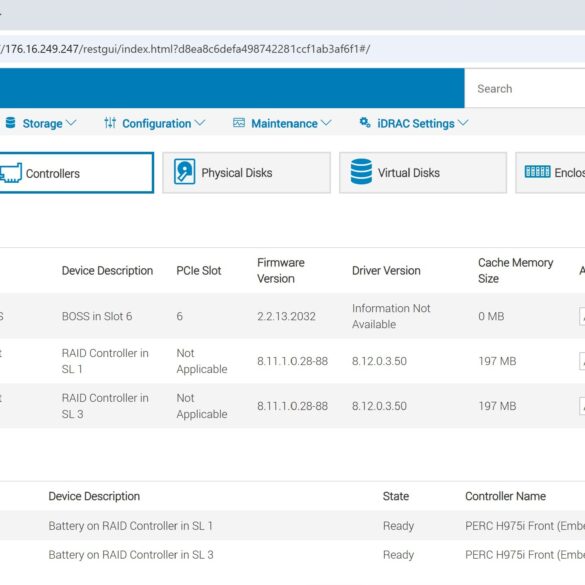Click the Enclosures rack icon

(x=537, y=172)
